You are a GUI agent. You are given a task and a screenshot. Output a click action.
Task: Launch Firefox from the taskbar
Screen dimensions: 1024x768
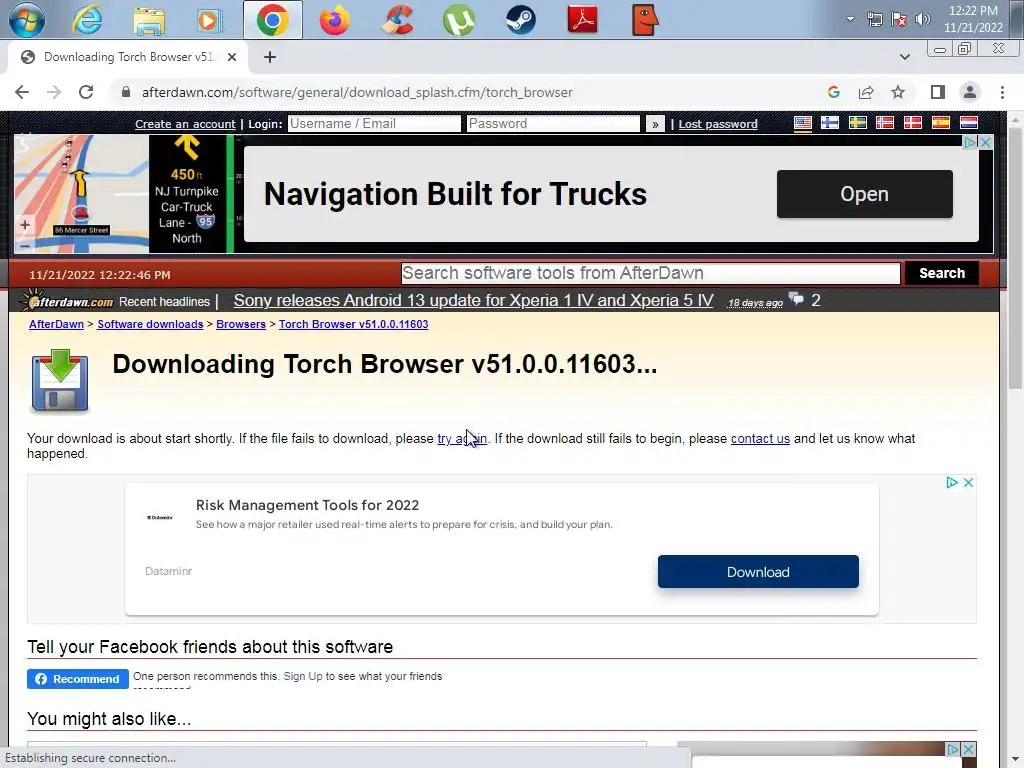[334, 20]
